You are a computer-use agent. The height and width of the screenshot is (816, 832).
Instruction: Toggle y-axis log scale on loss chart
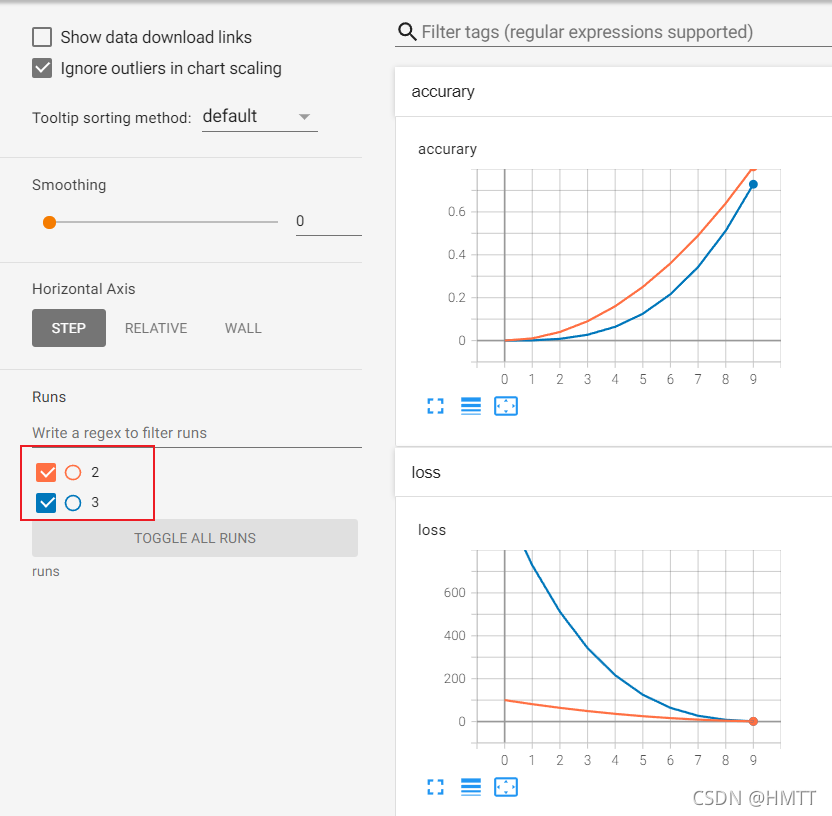tap(471, 787)
